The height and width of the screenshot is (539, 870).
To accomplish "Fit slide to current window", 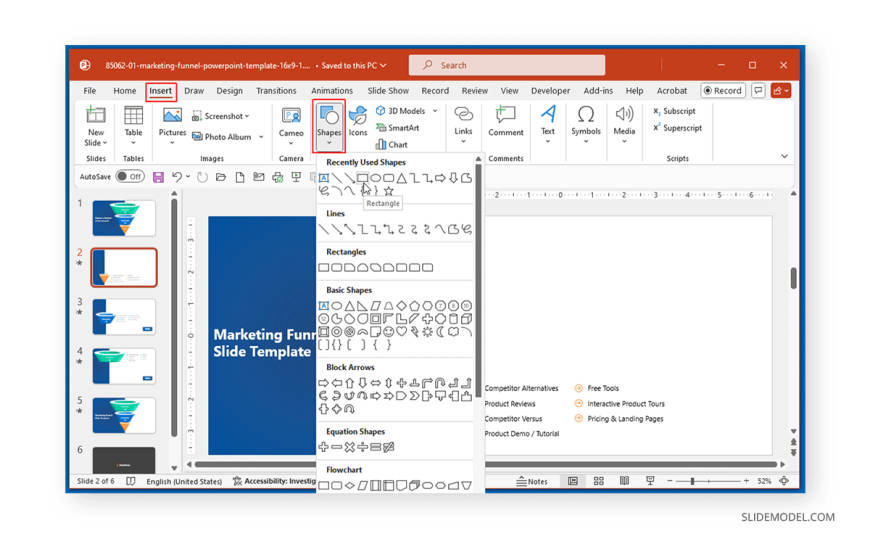I will (x=784, y=481).
